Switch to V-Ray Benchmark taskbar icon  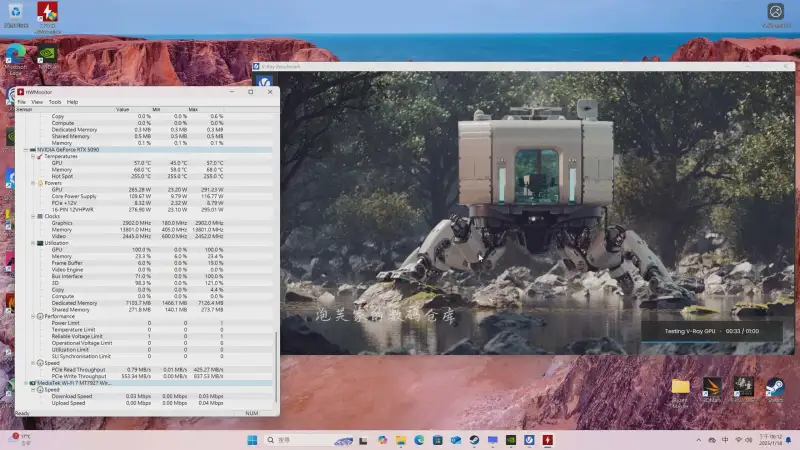529,440
